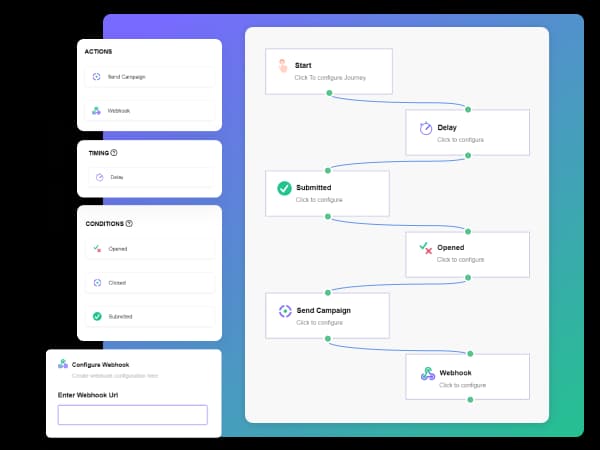
Task: Click the green connector dot below Webhook node
Action: [469, 399]
